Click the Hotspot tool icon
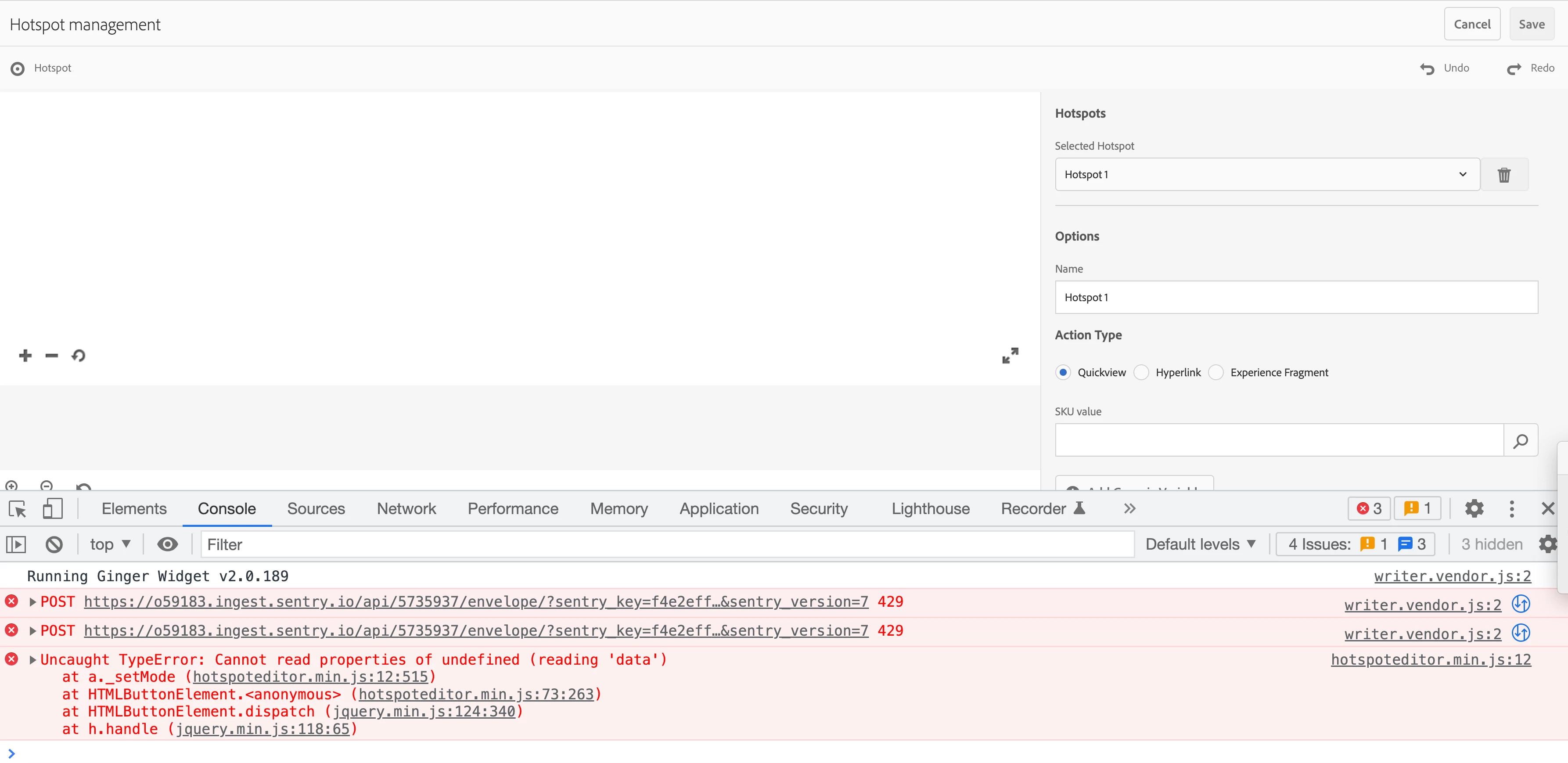The width and height of the screenshot is (1568, 763). pos(18,68)
